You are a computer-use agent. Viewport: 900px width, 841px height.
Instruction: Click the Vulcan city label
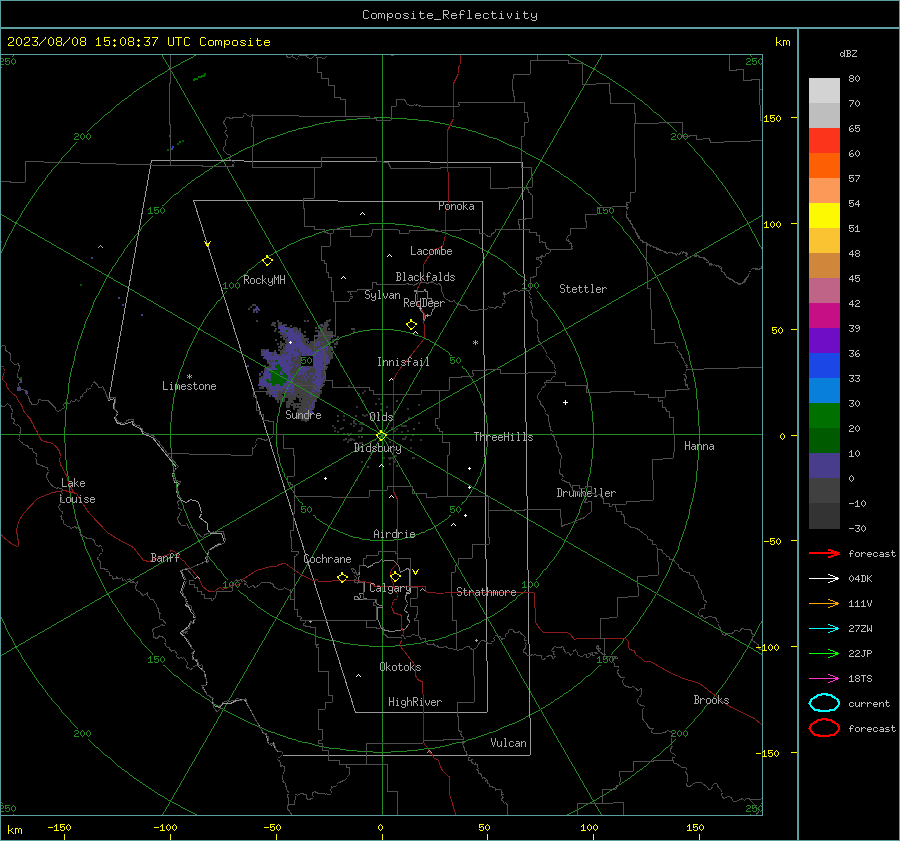coord(508,743)
